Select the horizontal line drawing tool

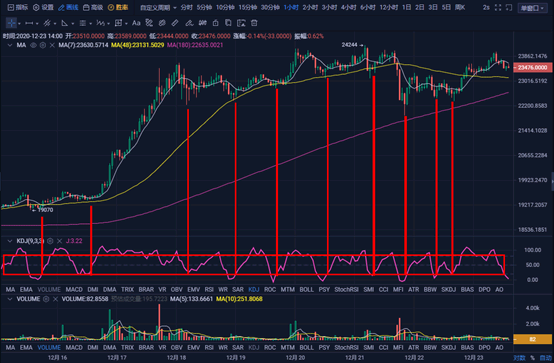coord(29,23)
